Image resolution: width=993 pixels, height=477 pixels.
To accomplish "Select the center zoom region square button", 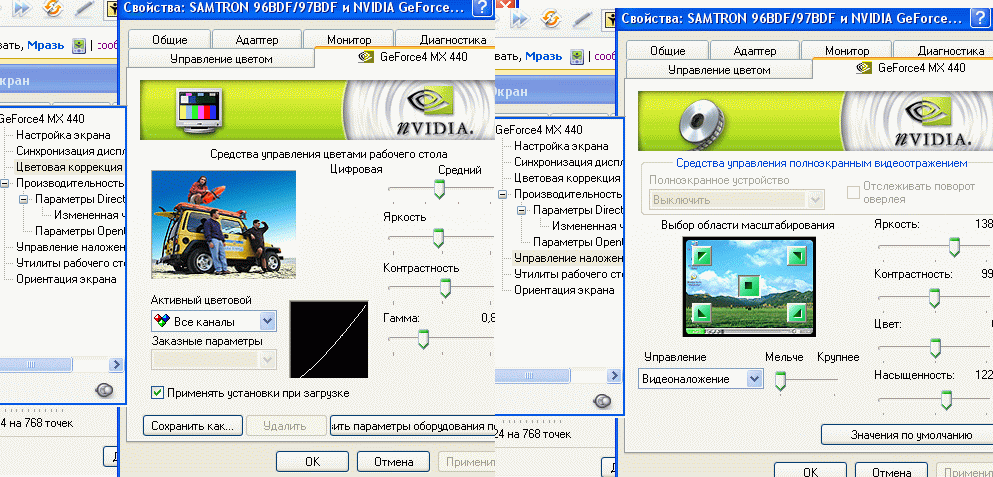I will (749, 286).
